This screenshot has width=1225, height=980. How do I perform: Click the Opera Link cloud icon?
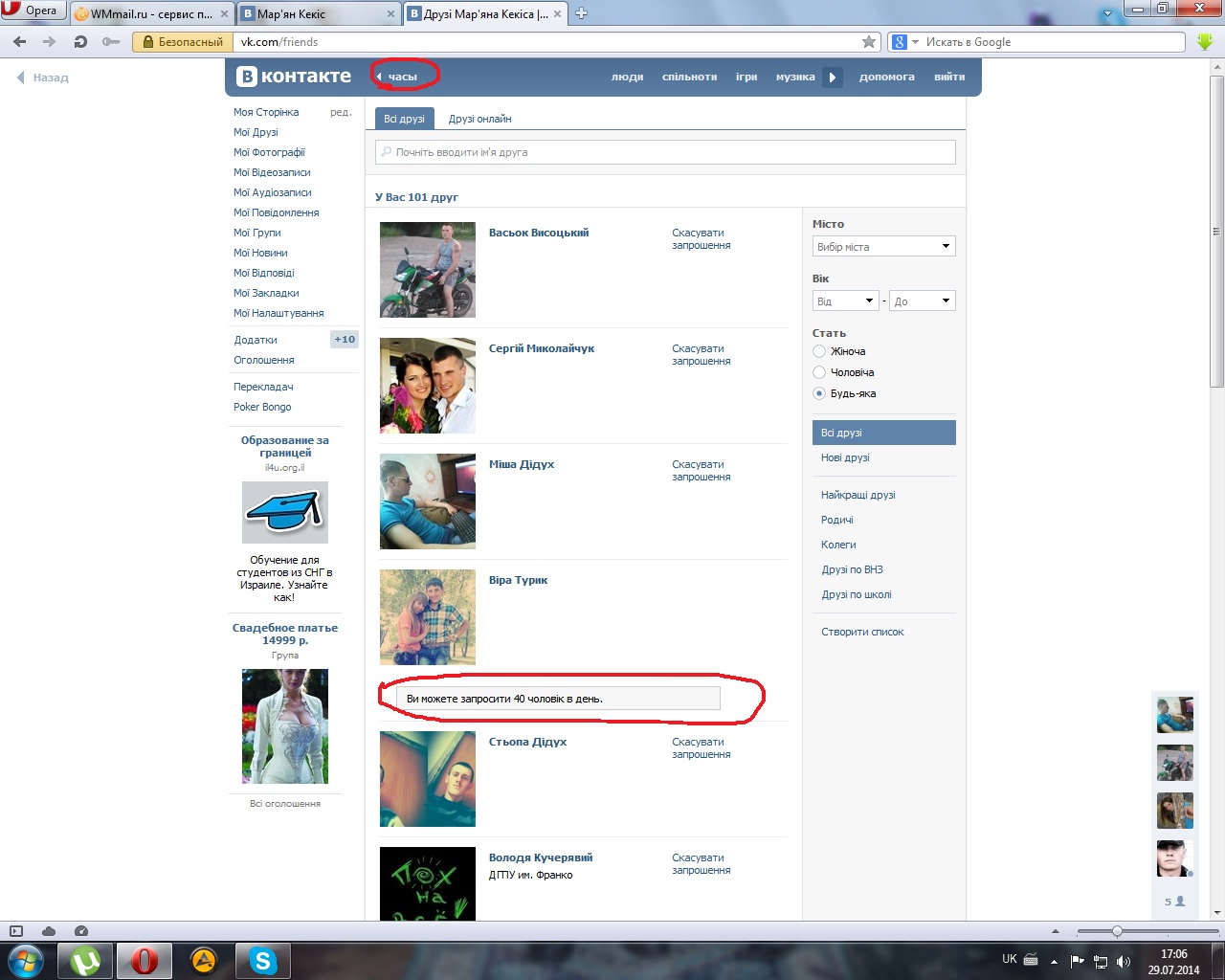[x=49, y=931]
